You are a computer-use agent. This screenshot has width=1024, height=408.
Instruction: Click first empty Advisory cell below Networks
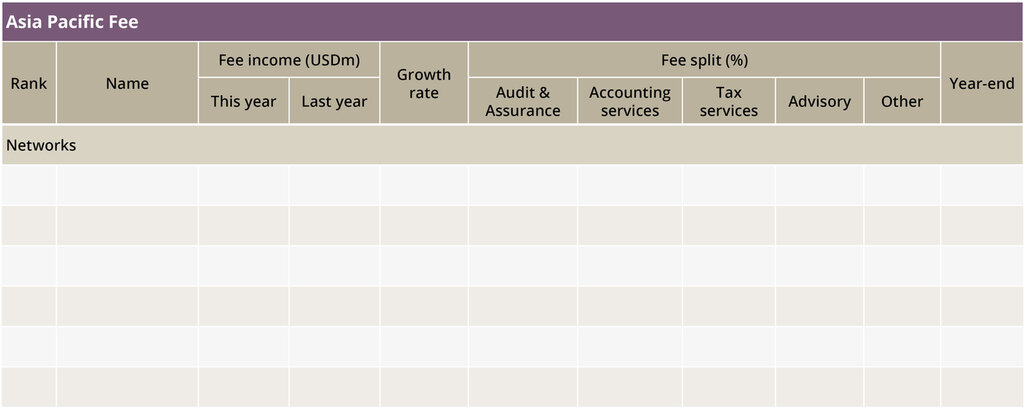[x=819, y=185]
